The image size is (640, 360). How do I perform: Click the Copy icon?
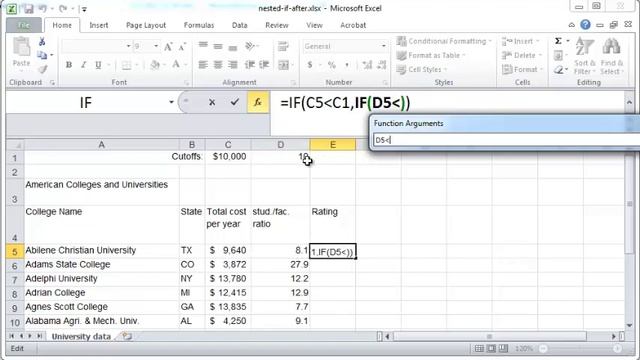(x=42, y=55)
